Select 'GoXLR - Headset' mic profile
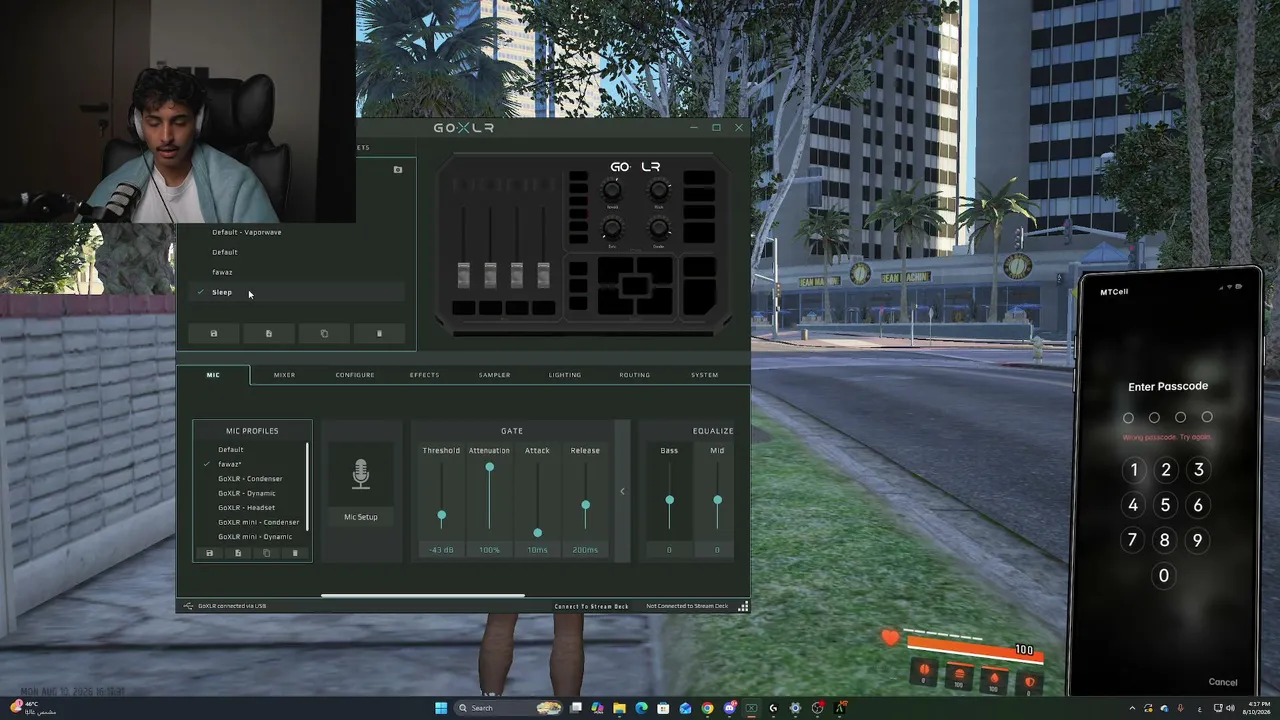This screenshot has height=720, width=1280. [246, 508]
